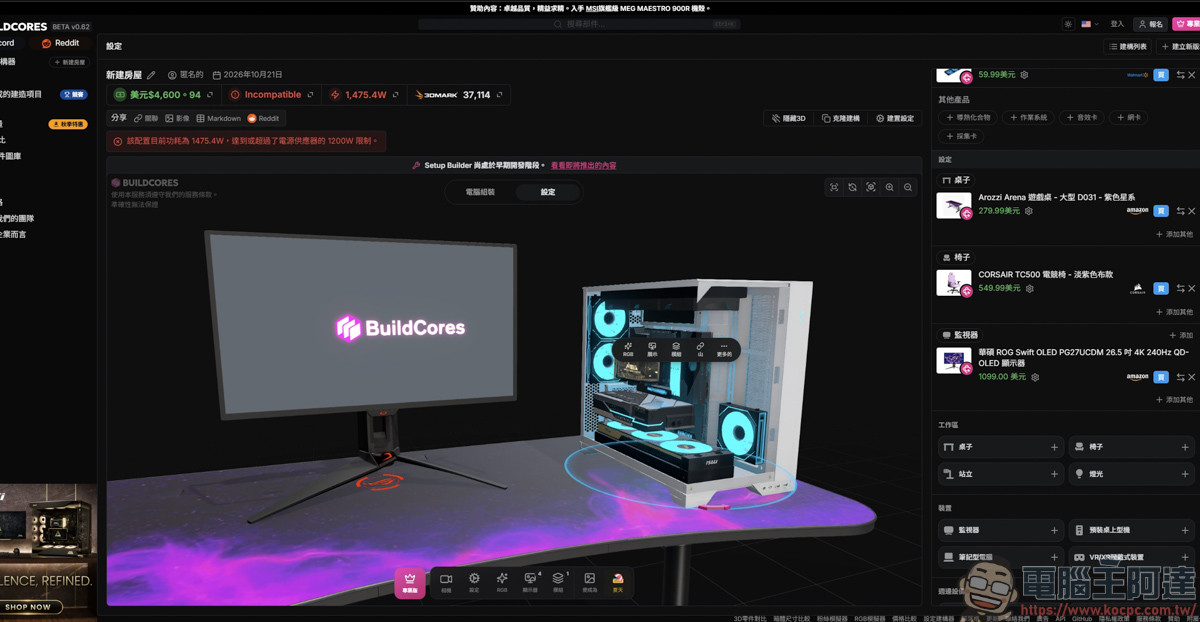Open 更多的 ellipsis in floating PC popup
Image resolution: width=1200 pixels, height=622 pixels.
coord(724,349)
